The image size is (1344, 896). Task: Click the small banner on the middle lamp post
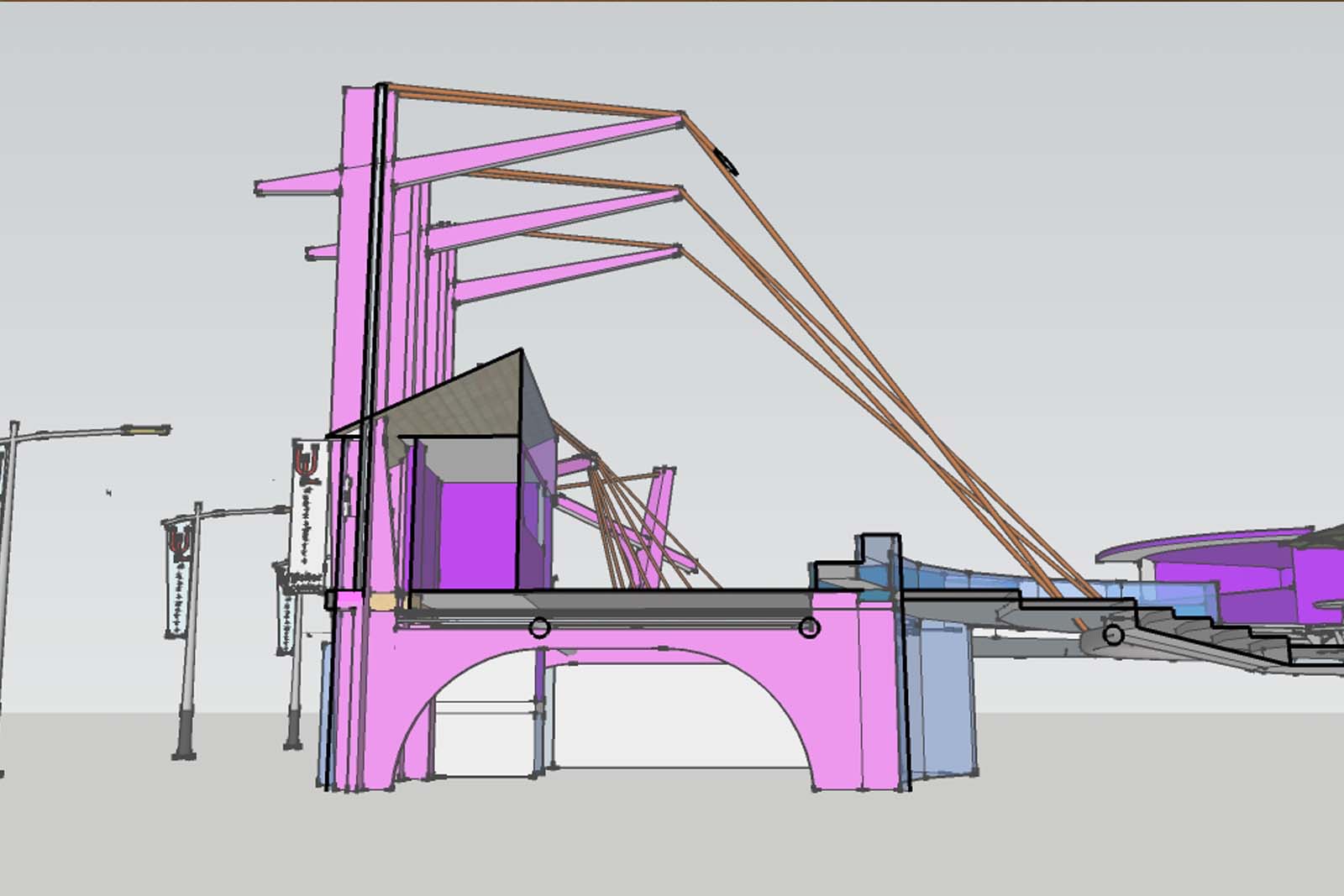[x=178, y=579]
